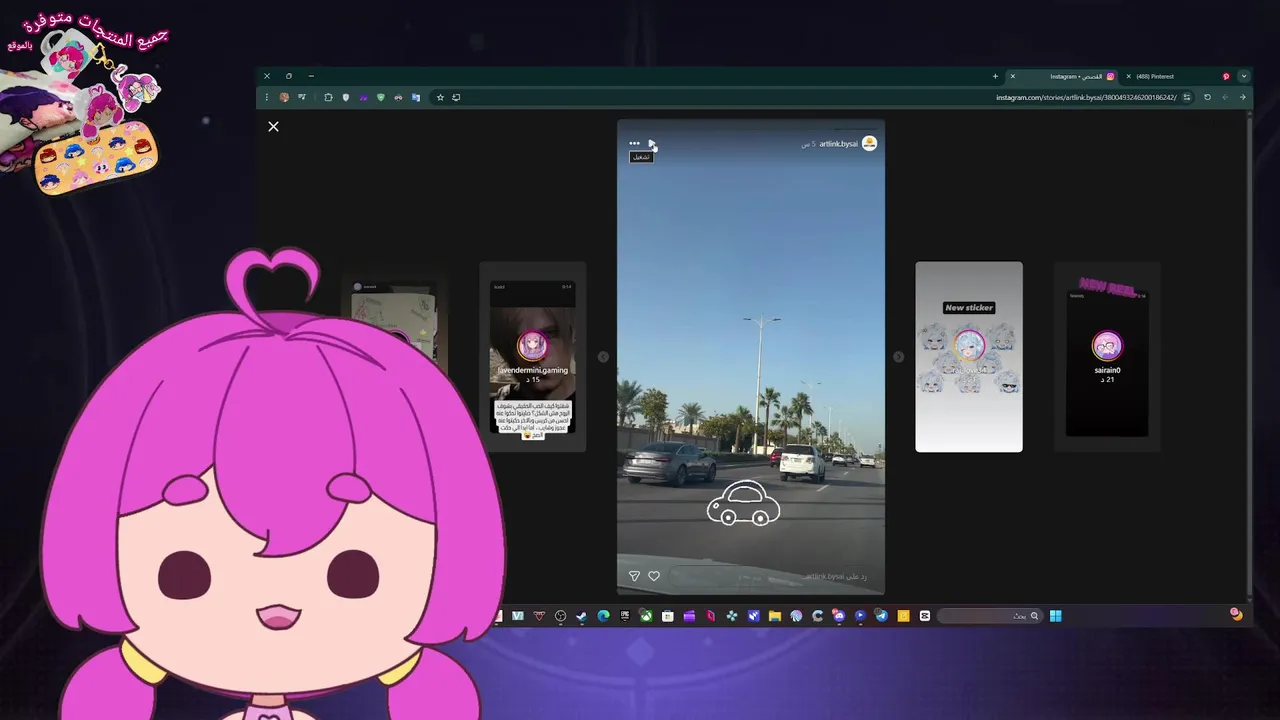Open the extensions puzzle menu
The height and width of the screenshot is (720, 1280).
[328, 97]
